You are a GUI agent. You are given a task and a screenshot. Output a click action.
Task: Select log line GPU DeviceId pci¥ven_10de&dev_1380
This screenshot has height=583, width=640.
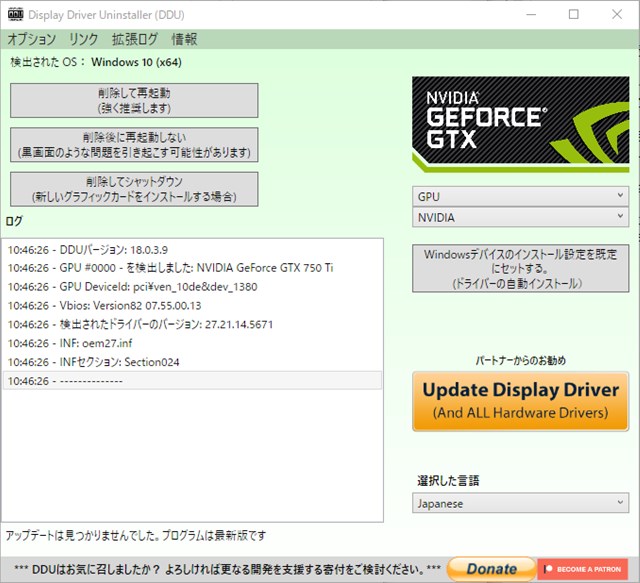(192, 287)
